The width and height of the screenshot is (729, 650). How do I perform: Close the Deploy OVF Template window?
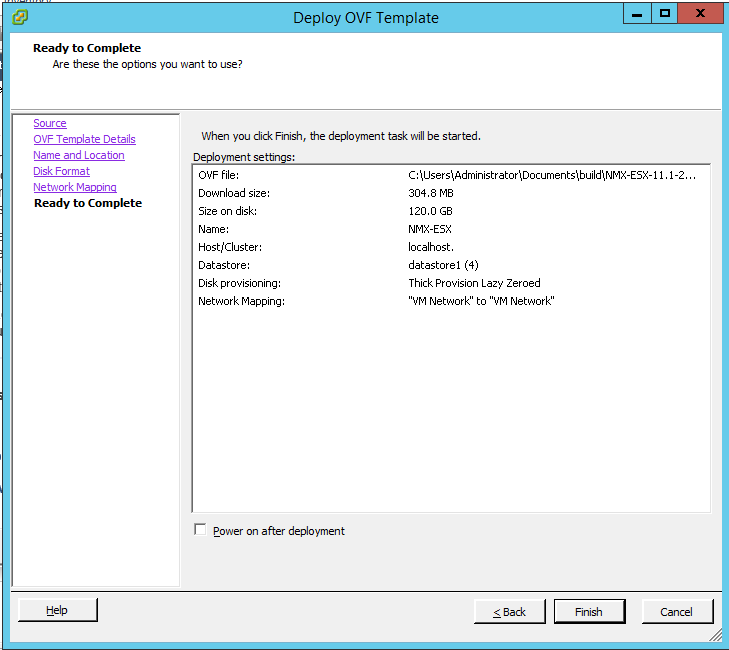(700, 14)
